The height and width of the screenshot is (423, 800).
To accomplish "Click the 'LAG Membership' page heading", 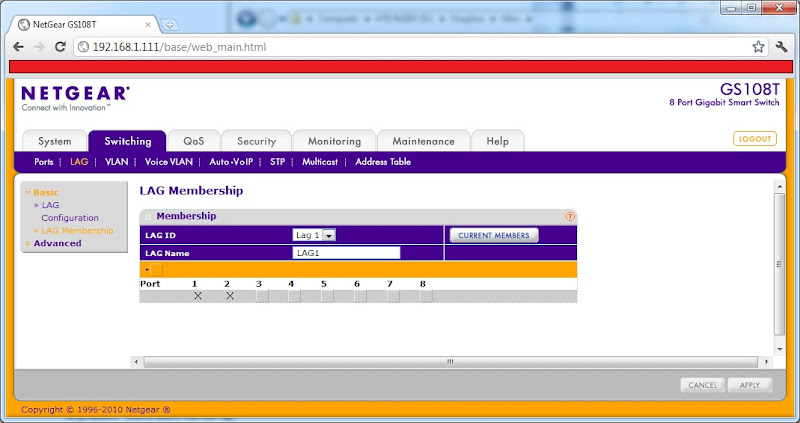I will (191, 191).
